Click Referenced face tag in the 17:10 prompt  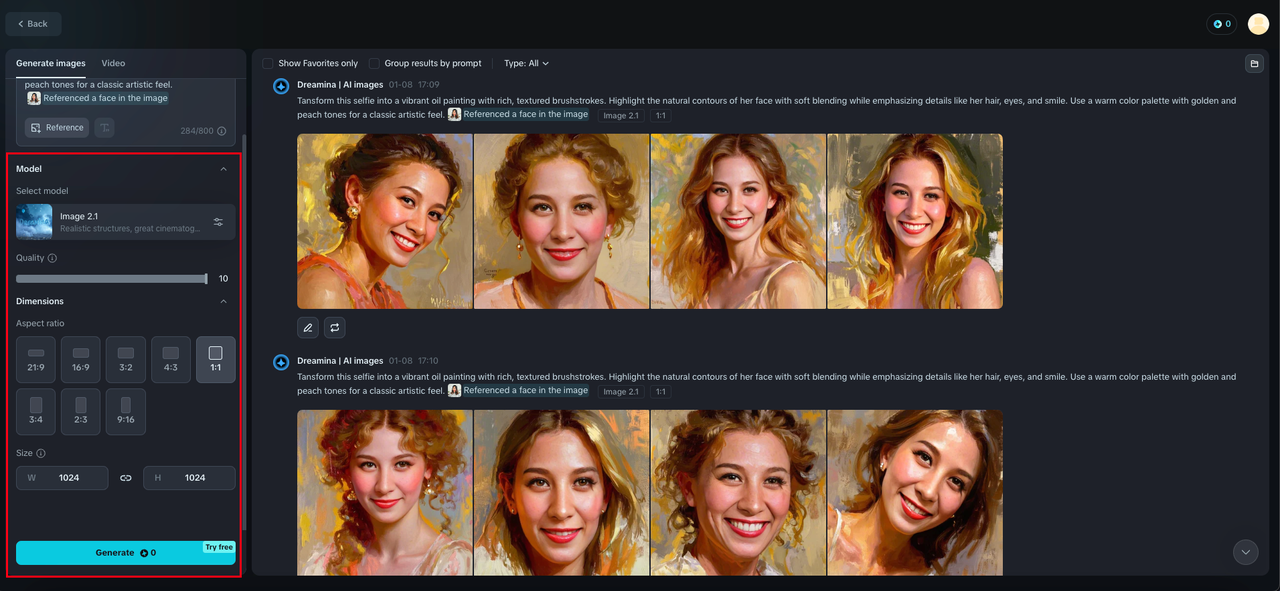[519, 390]
